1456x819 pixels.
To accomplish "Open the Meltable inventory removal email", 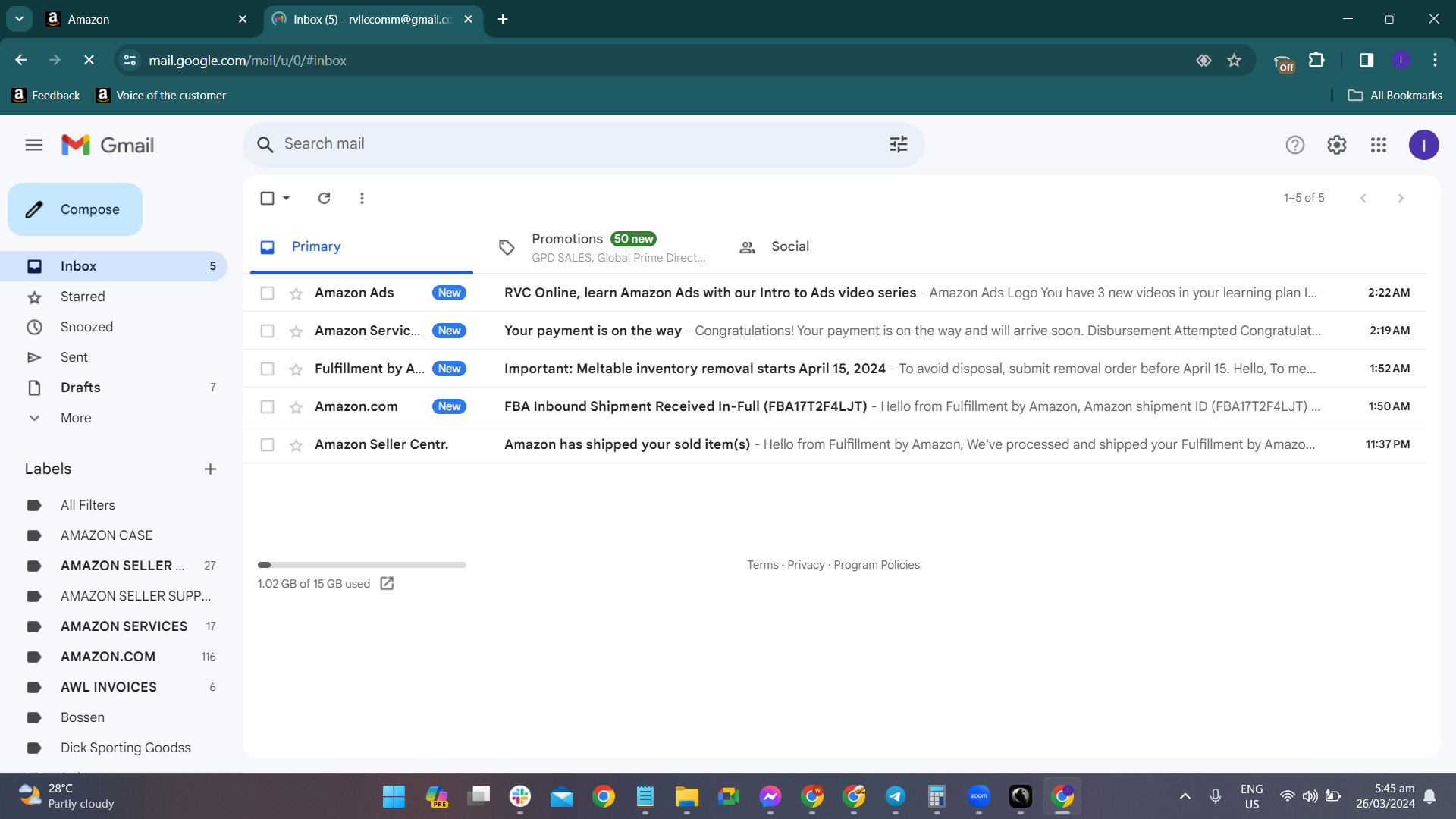I will pyautogui.click(x=834, y=369).
